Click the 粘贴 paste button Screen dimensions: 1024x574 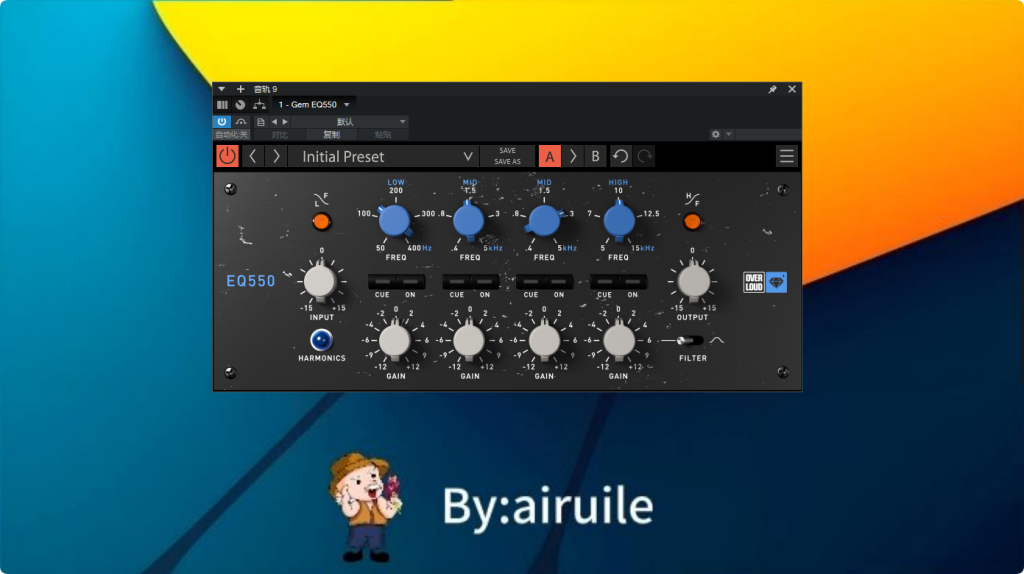[383, 135]
